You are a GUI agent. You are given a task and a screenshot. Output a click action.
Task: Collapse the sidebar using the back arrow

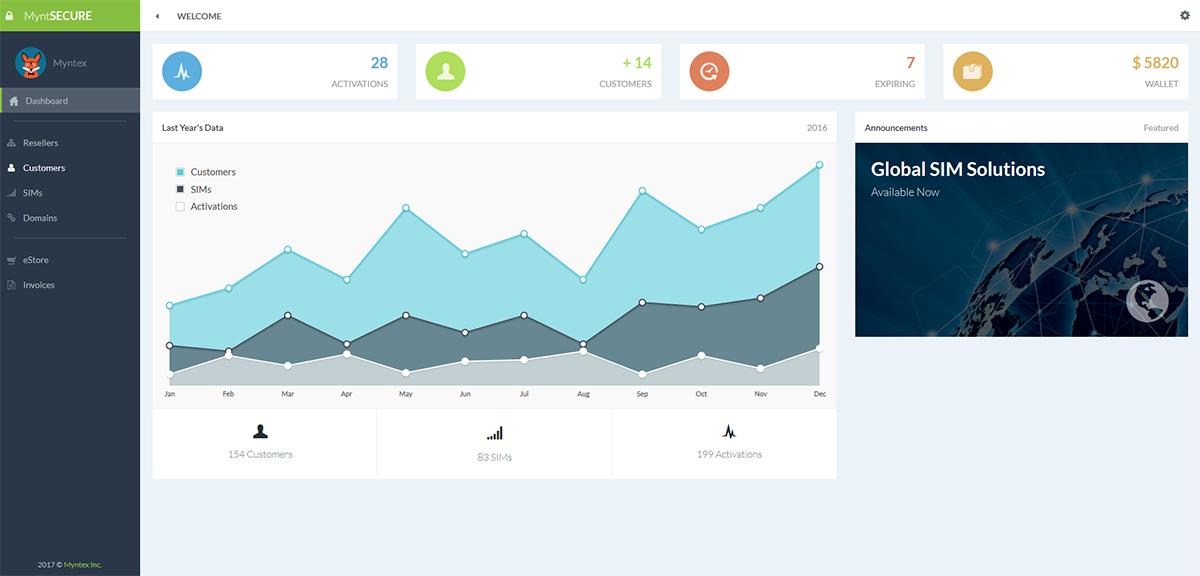coord(157,16)
